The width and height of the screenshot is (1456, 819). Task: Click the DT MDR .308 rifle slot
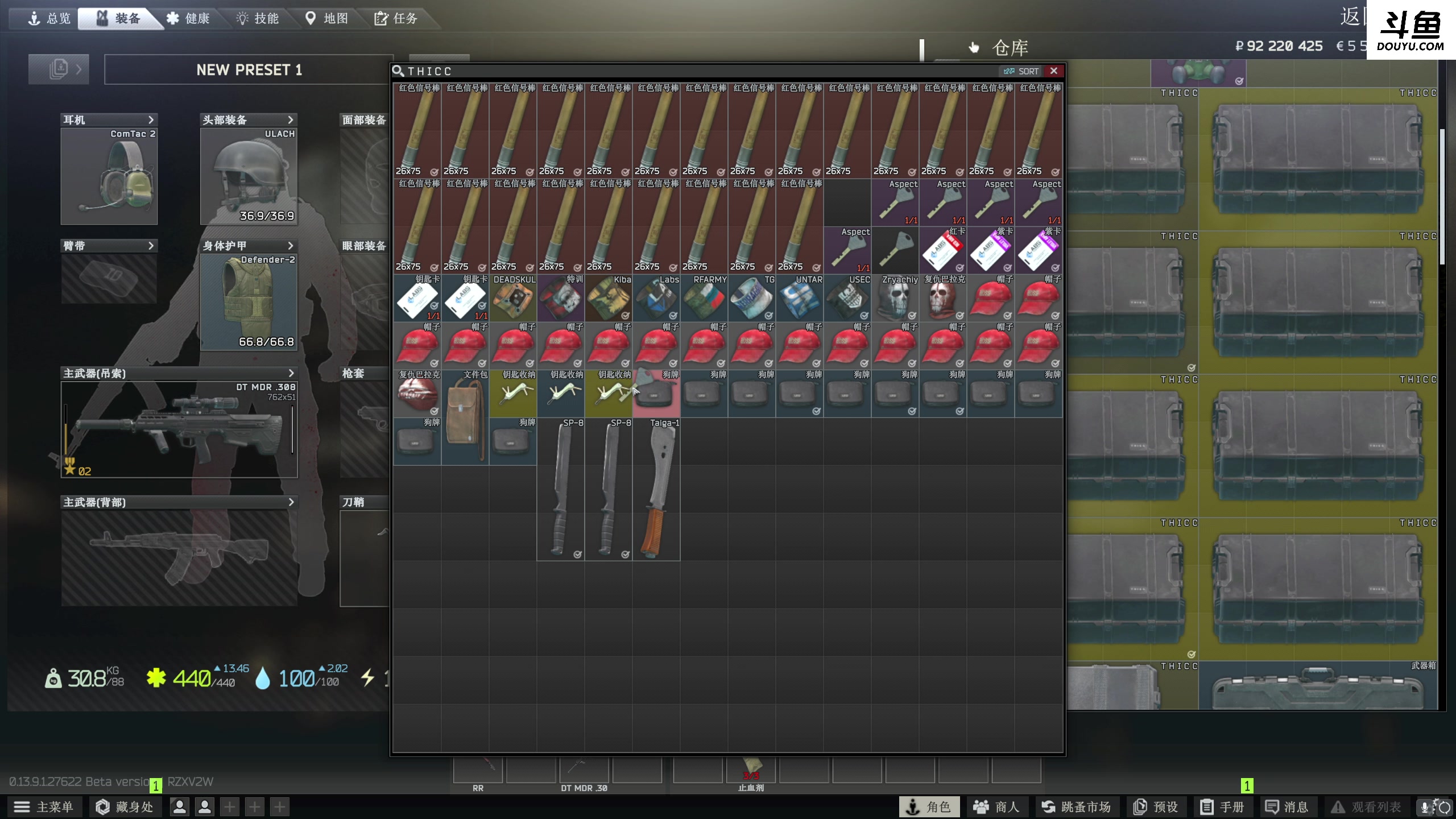(x=179, y=429)
